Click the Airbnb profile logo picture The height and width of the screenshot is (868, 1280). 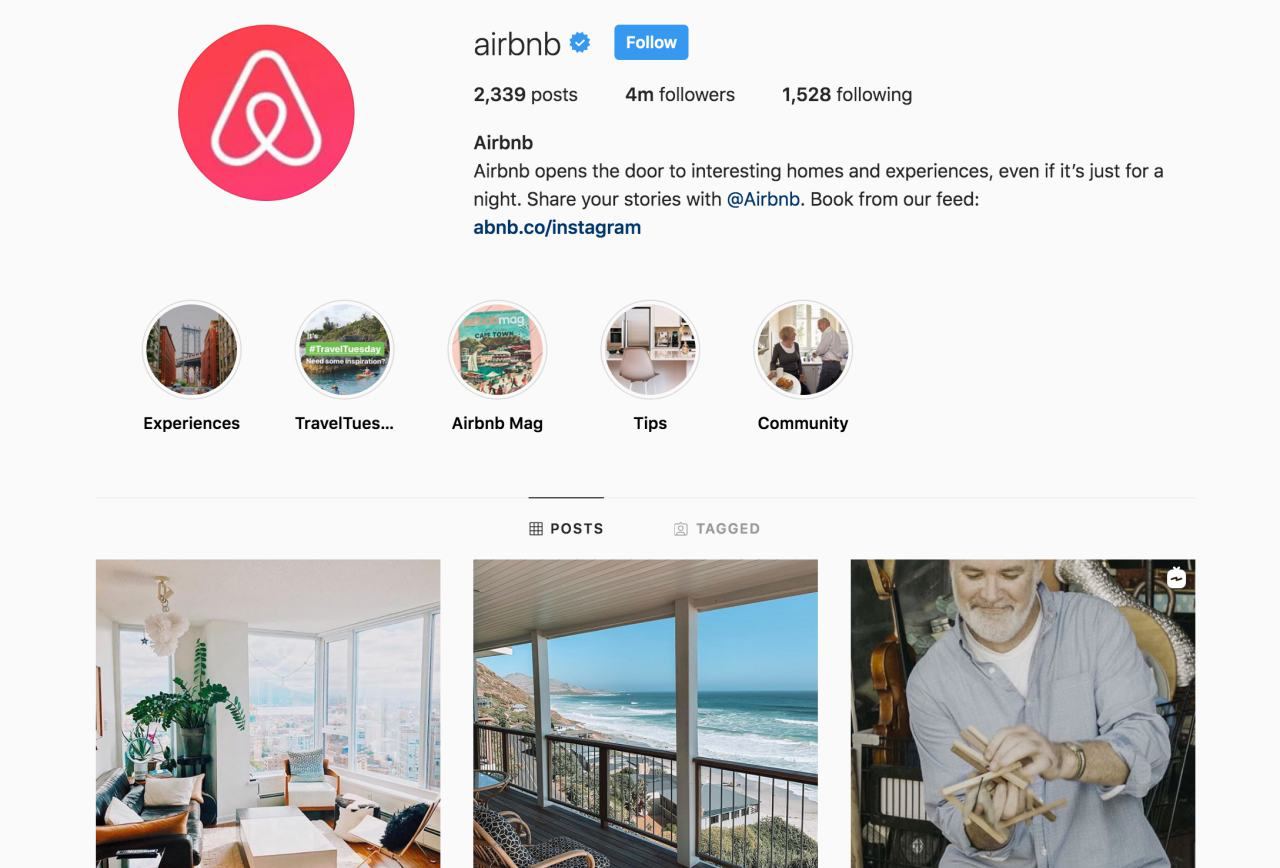[x=266, y=113]
